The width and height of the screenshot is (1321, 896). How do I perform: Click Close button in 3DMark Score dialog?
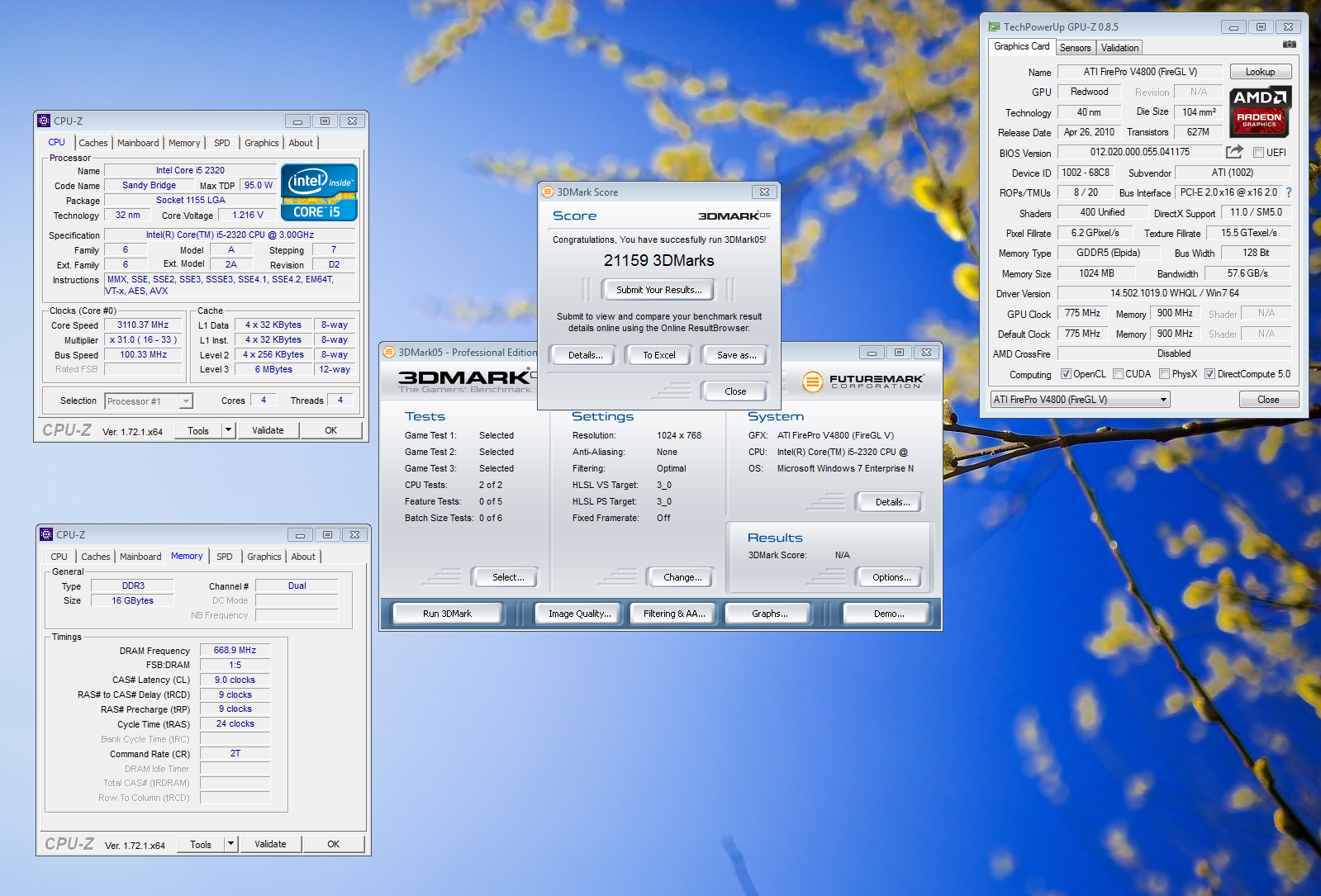pyautogui.click(x=735, y=391)
